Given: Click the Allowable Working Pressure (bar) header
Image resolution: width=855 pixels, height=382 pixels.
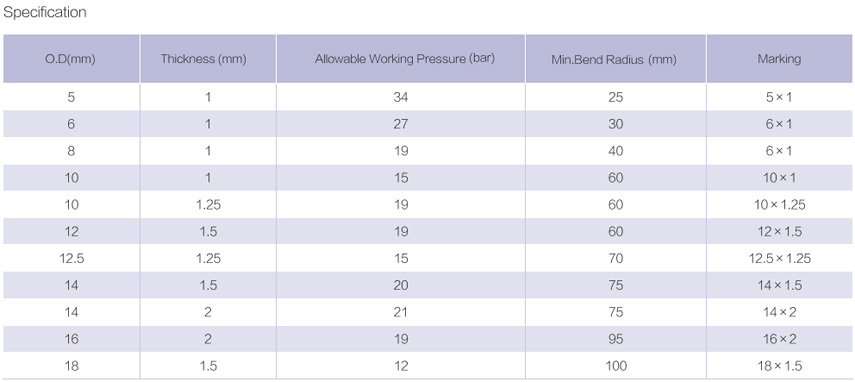Looking at the screenshot, I should [x=401, y=59].
